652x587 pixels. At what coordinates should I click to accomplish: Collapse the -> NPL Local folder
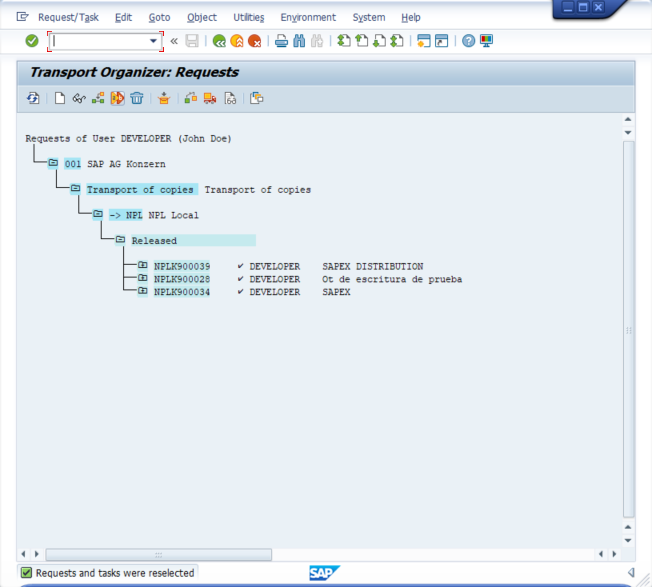click(98, 214)
